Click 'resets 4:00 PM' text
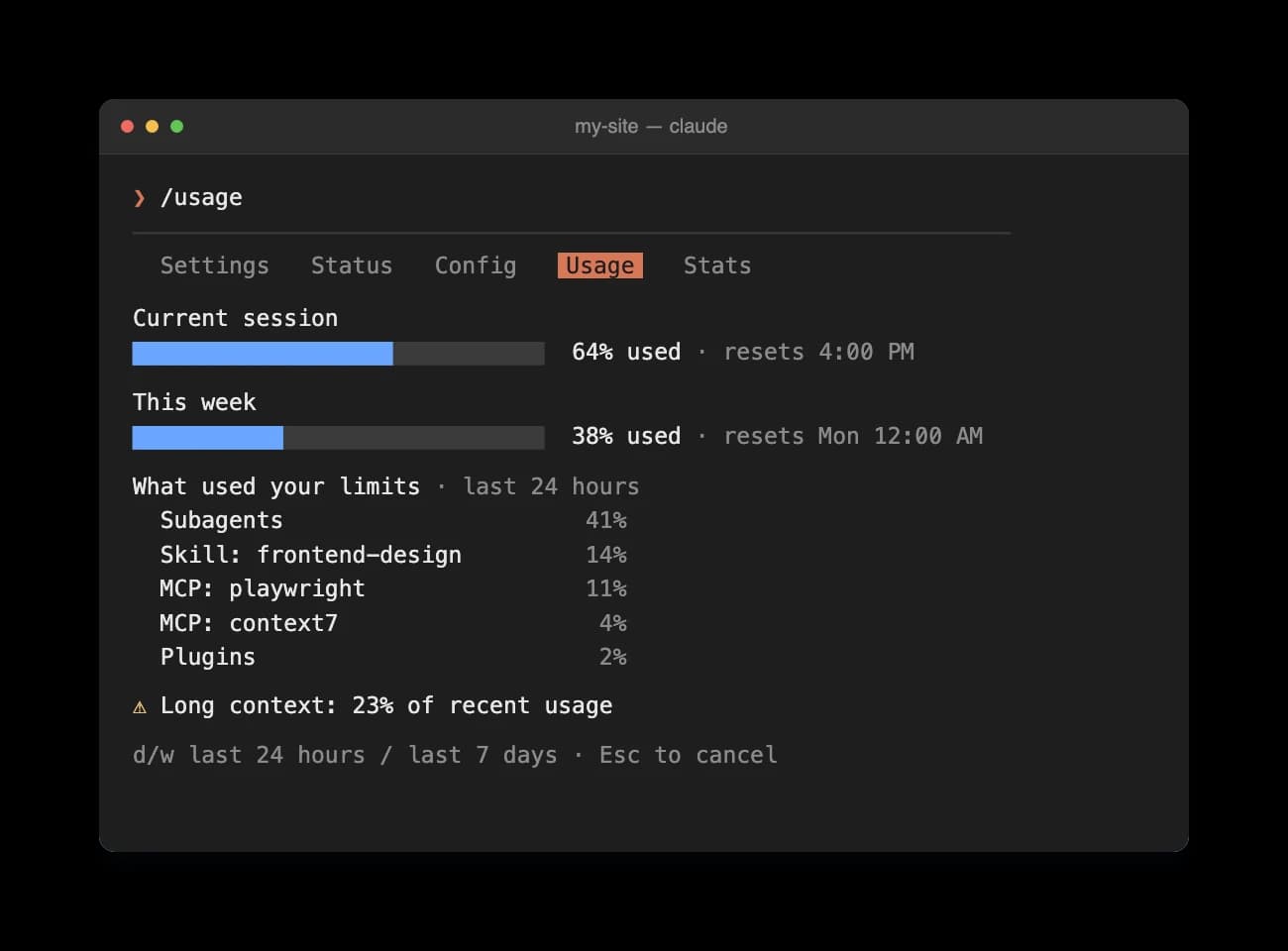The image size is (1288, 951). click(818, 352)
